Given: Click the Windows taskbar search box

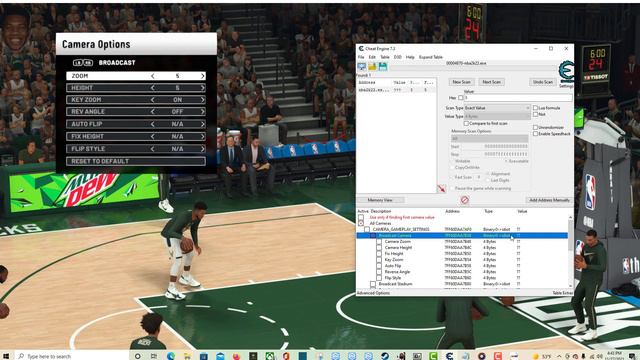Looking at the screenshot, I should point(73,356).
